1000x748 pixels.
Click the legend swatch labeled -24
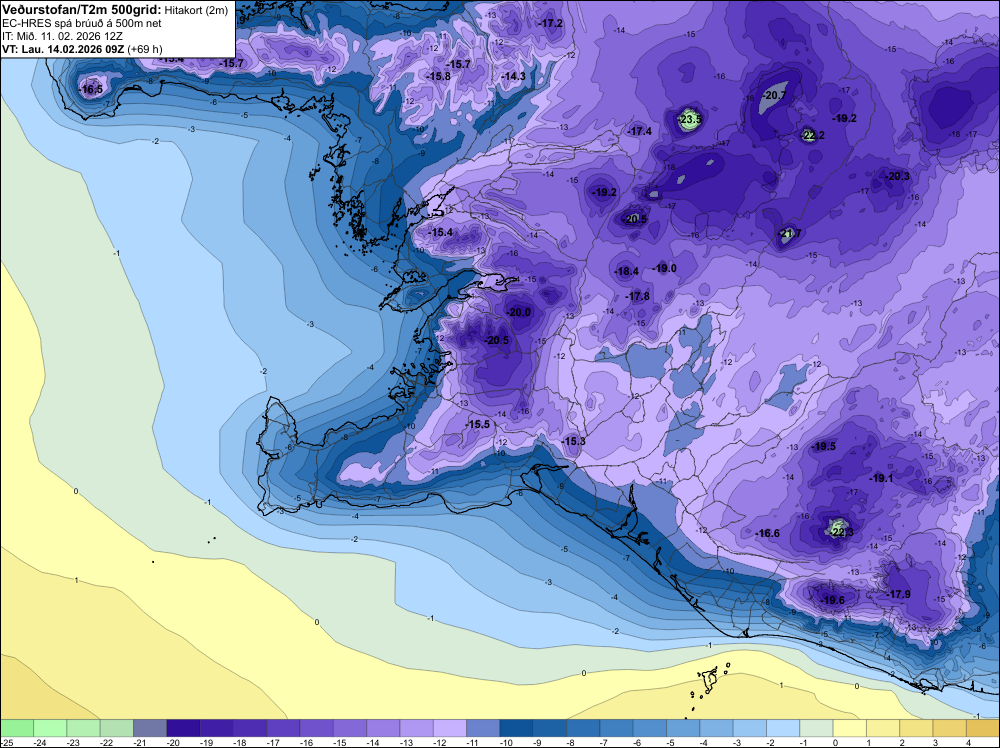(50, 728)
